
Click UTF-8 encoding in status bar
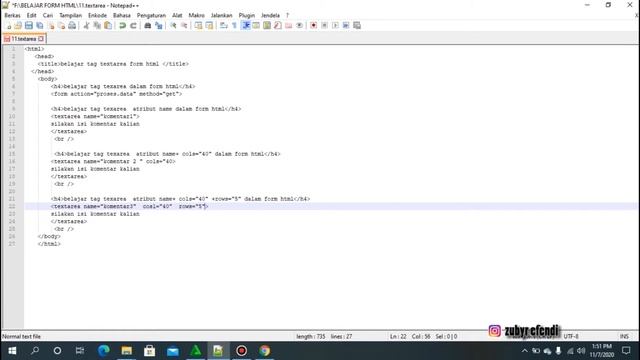pos(571,336)
